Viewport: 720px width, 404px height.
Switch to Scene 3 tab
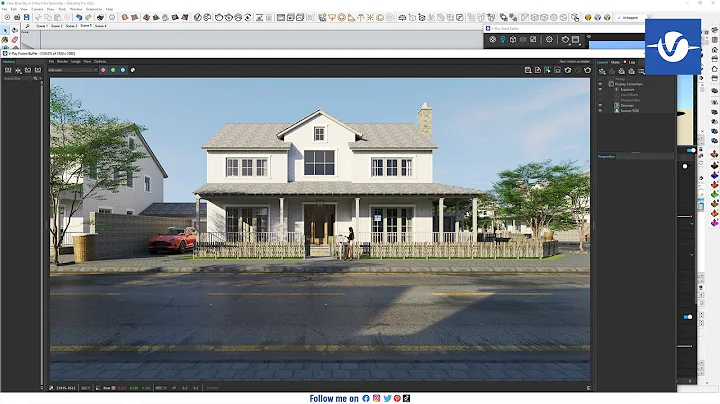(x=71, y=26)
